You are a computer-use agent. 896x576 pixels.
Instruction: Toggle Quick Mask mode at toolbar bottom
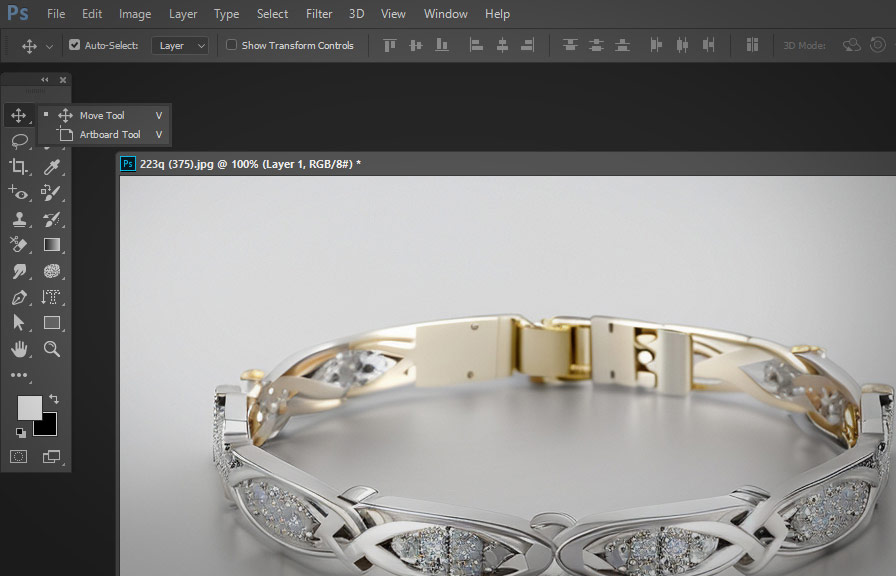18,456
